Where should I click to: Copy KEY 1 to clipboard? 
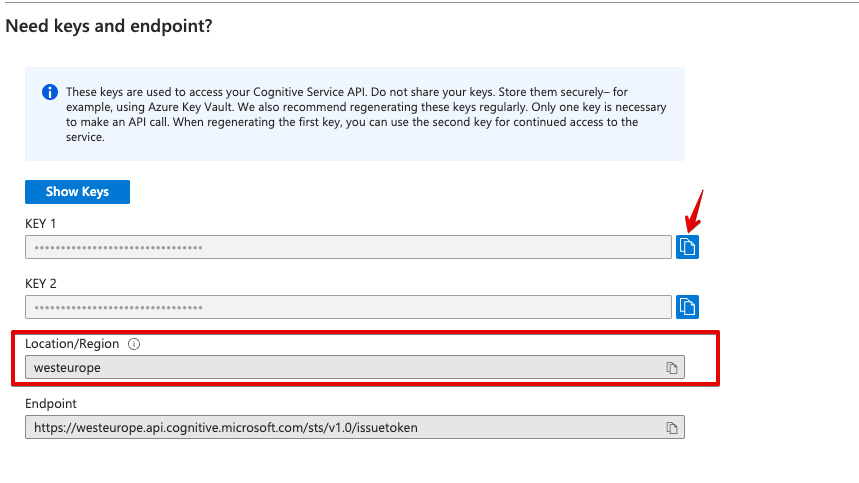tap(687, 247)
